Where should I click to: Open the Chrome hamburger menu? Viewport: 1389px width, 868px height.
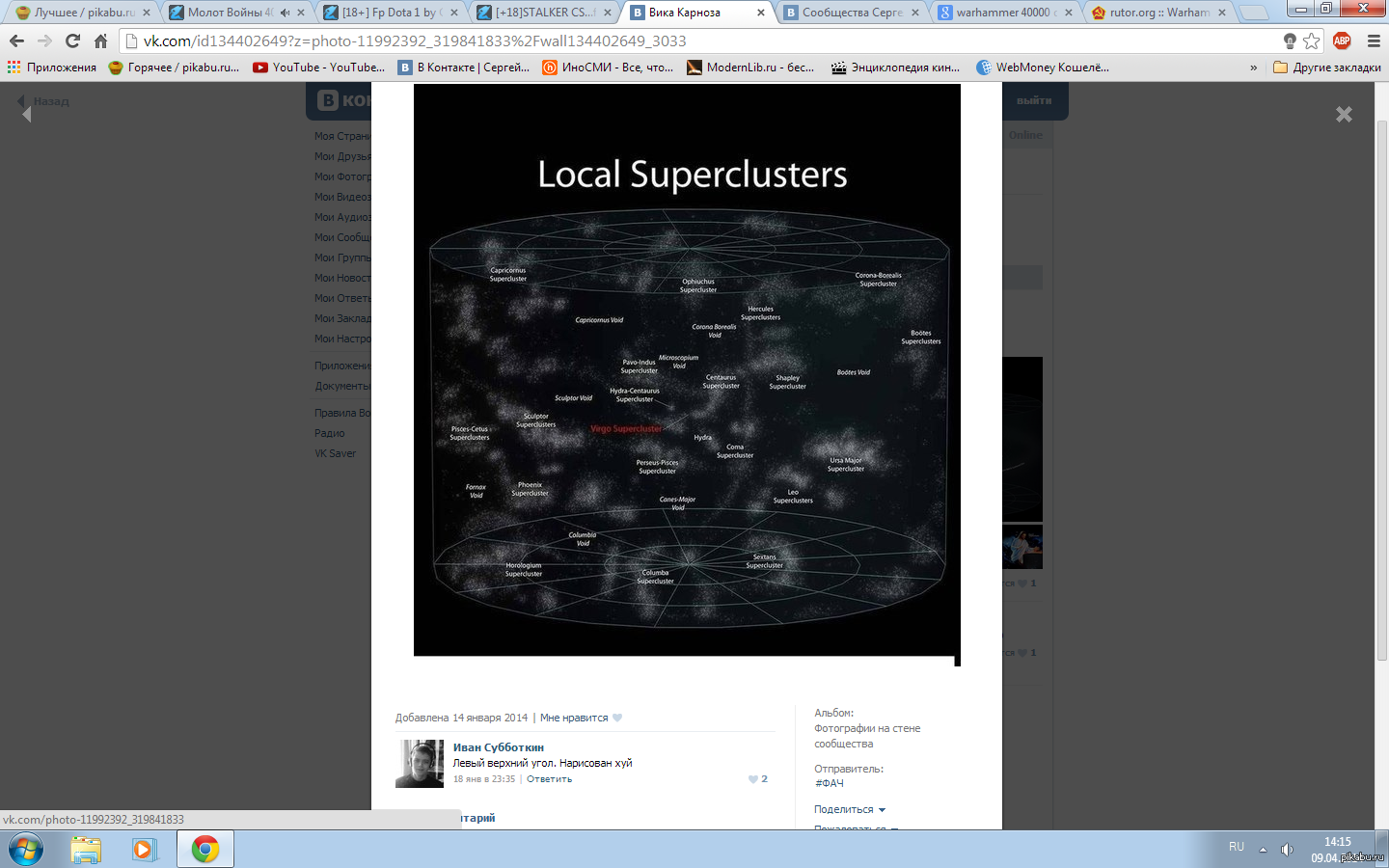coord(1374,41)
